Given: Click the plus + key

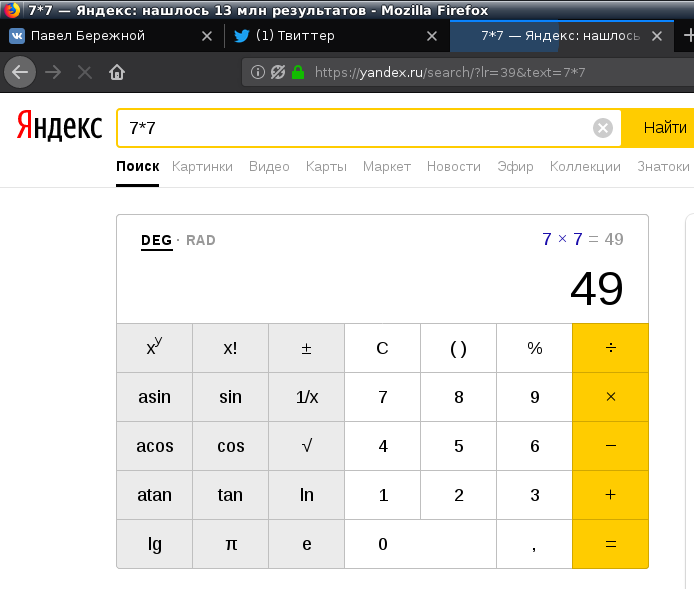Looking at the screenshot, I should click(x=610, y=495).
